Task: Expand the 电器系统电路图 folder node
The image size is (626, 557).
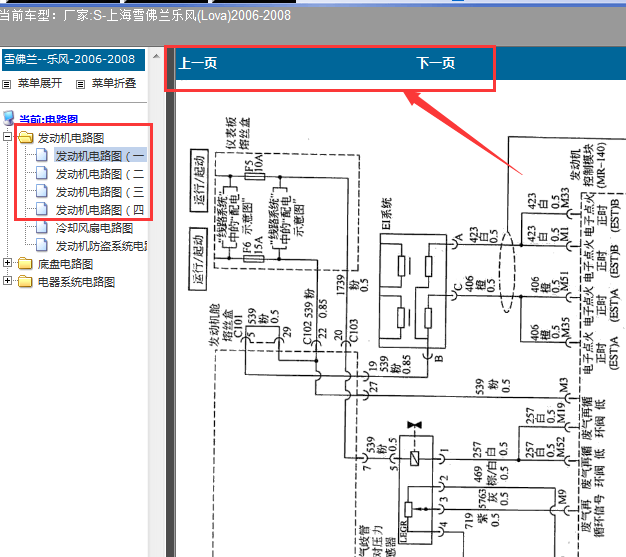Action: click(x=7, y=281)
